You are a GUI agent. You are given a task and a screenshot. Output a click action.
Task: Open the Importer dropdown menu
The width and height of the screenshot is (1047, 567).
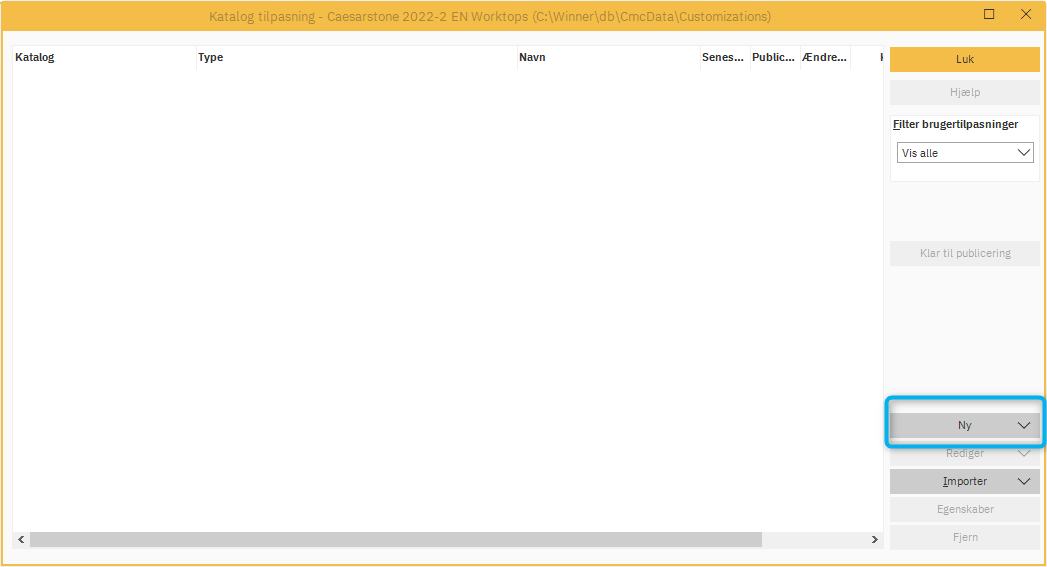click(964, 481)
